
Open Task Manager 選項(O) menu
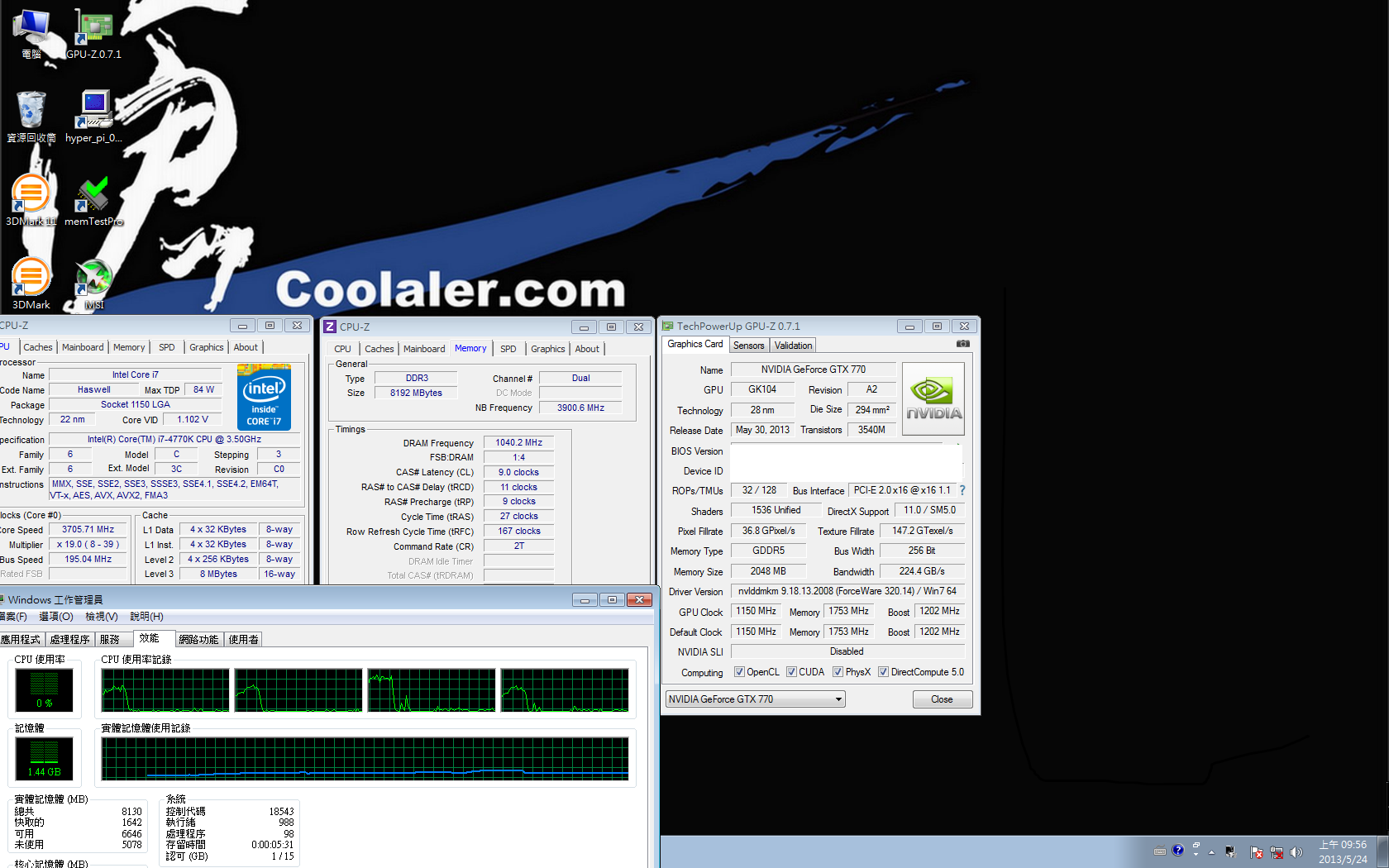click(56, 617)
